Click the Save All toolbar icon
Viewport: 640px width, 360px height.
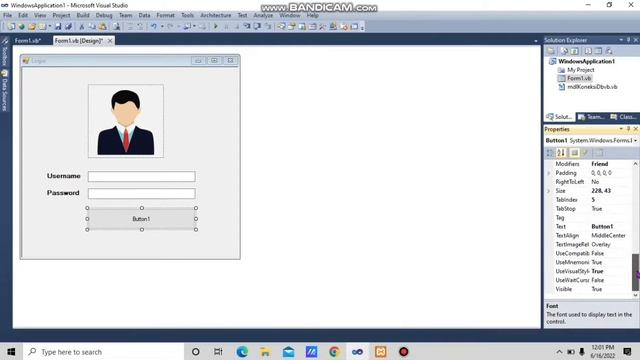click(68, 27)
